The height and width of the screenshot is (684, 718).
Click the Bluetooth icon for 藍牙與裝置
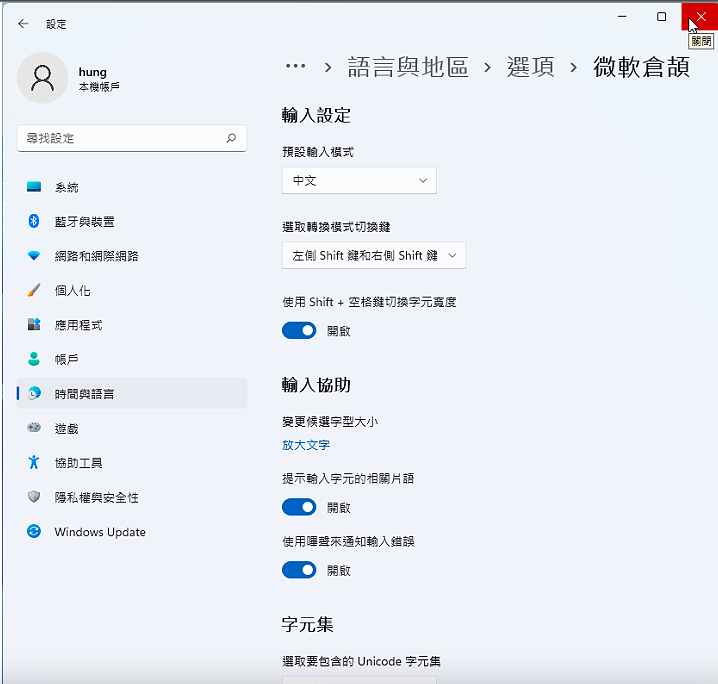click(34, 221)
